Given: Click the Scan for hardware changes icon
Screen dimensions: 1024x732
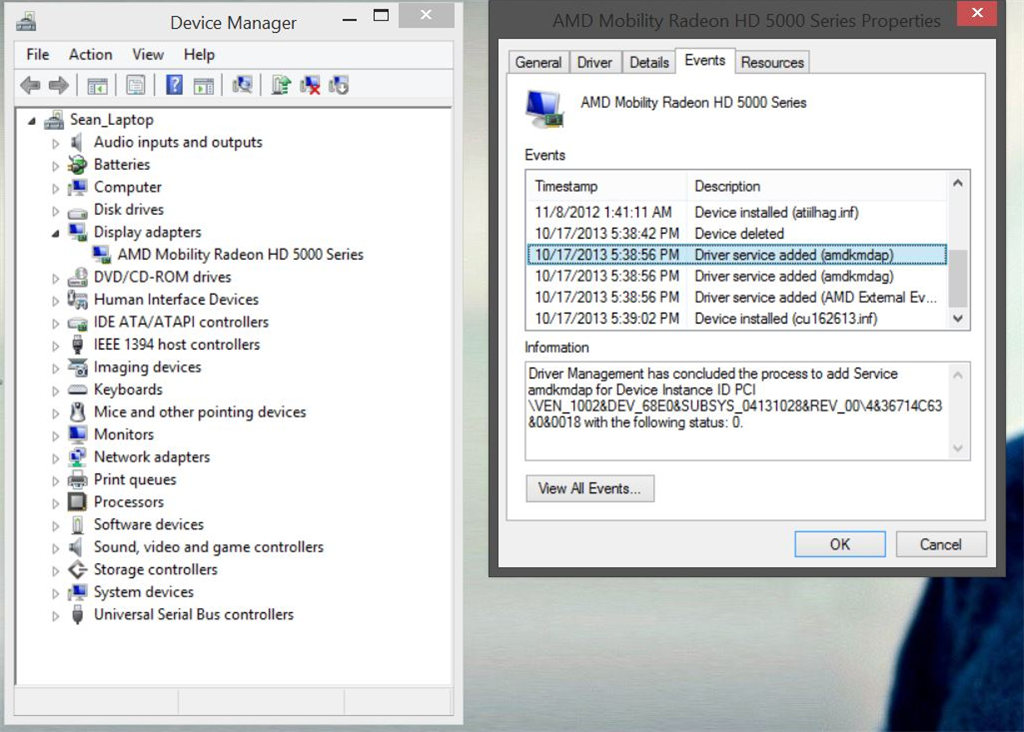Looking at the screenshot, I should coord(242,85).
